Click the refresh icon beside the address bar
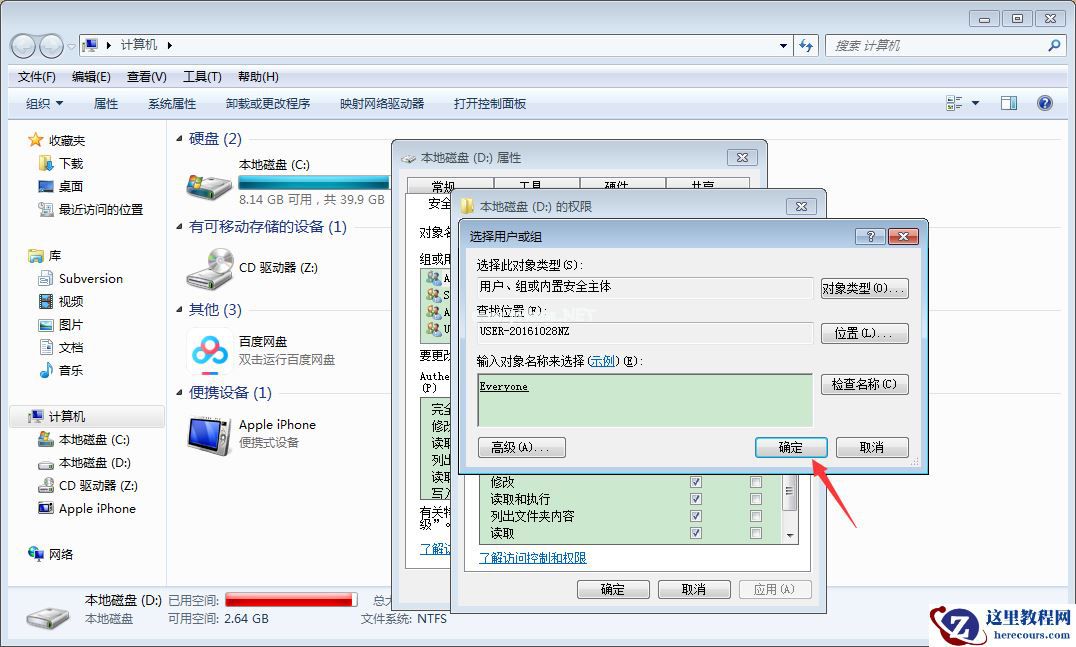The height and width of the screenshot is (647, 1076). click(x=806, y=45)
